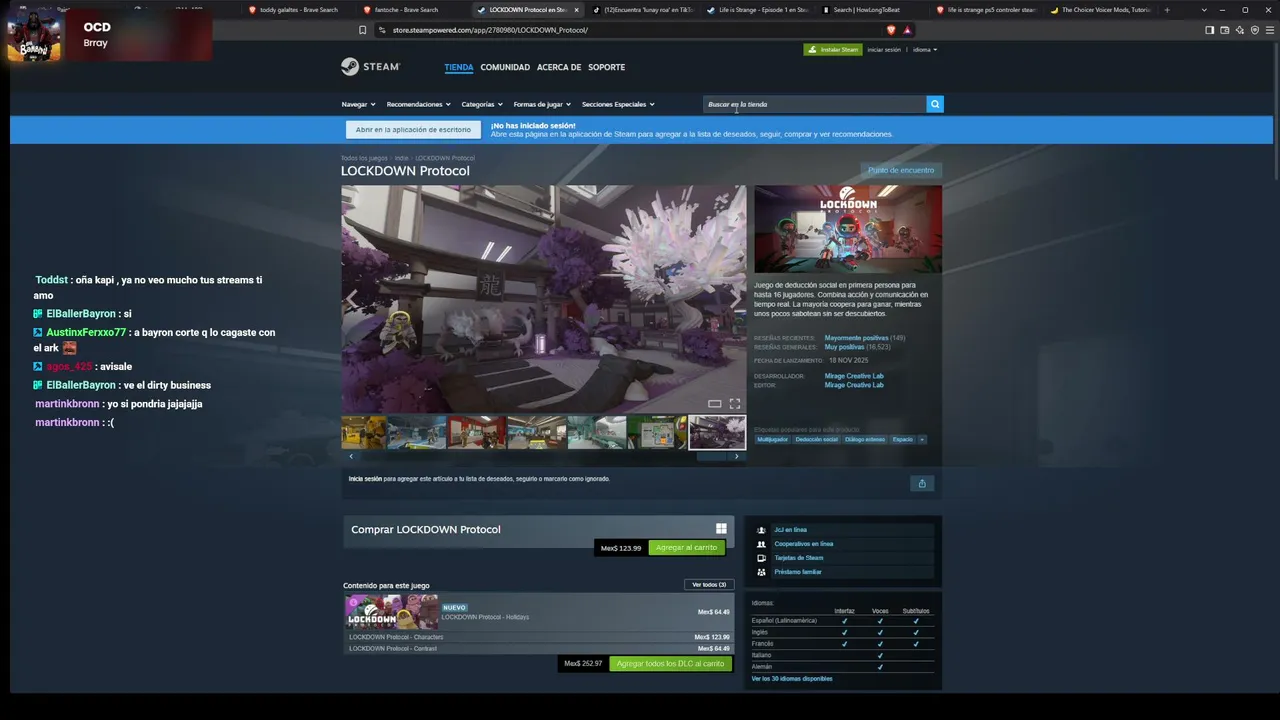Select the map screenshot thumbnail
This screenshot has height=720, width=1280.
pos(657,432)
